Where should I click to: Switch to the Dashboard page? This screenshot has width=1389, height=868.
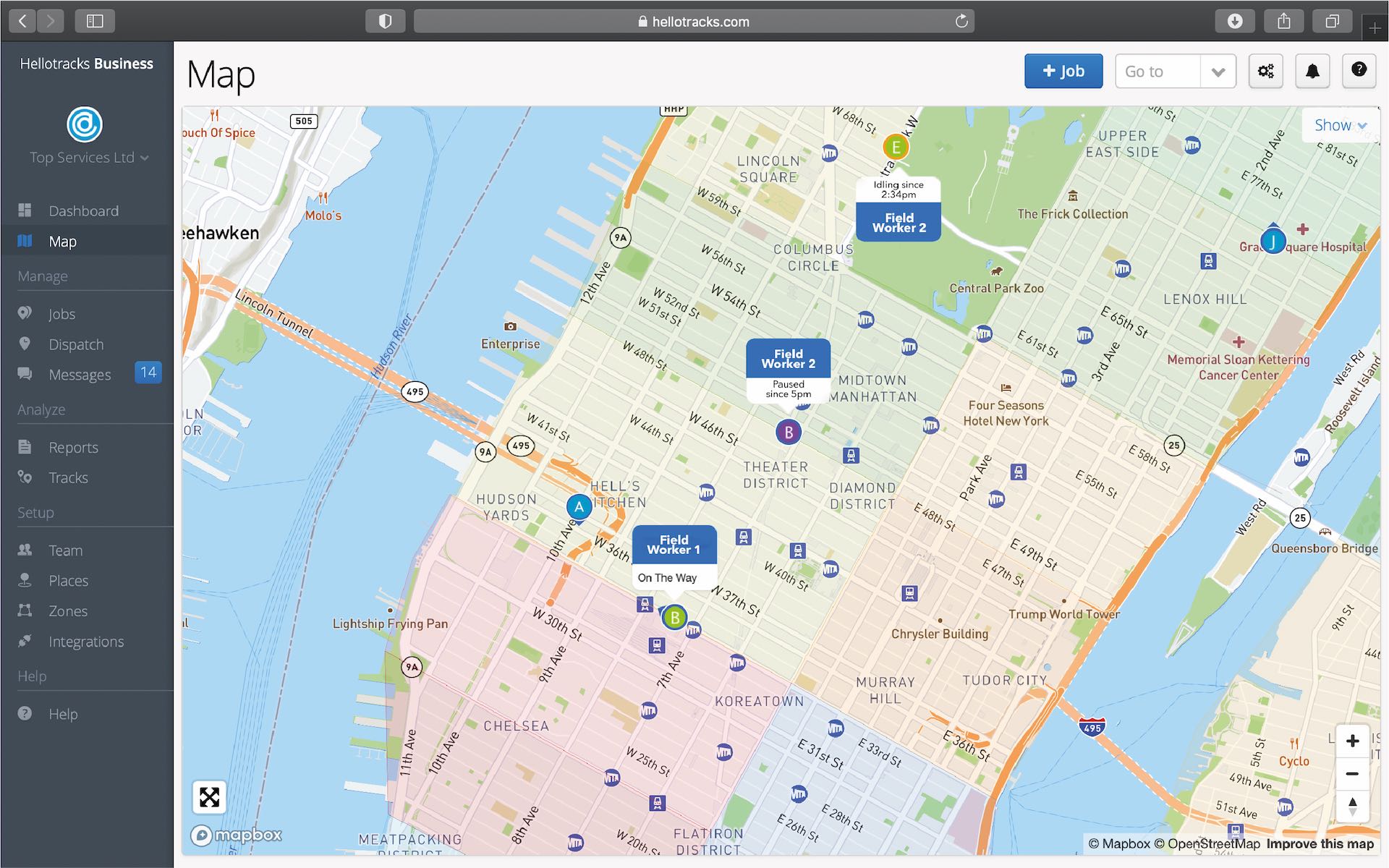point(83,210)
